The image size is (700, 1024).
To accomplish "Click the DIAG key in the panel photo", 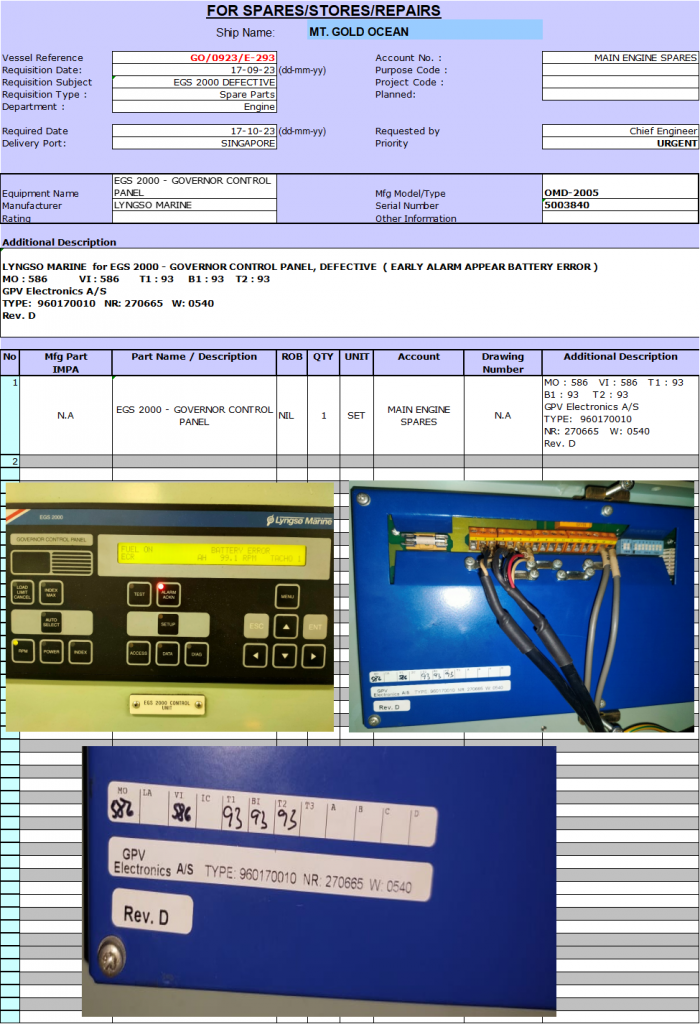I will [x=196, y=653].
